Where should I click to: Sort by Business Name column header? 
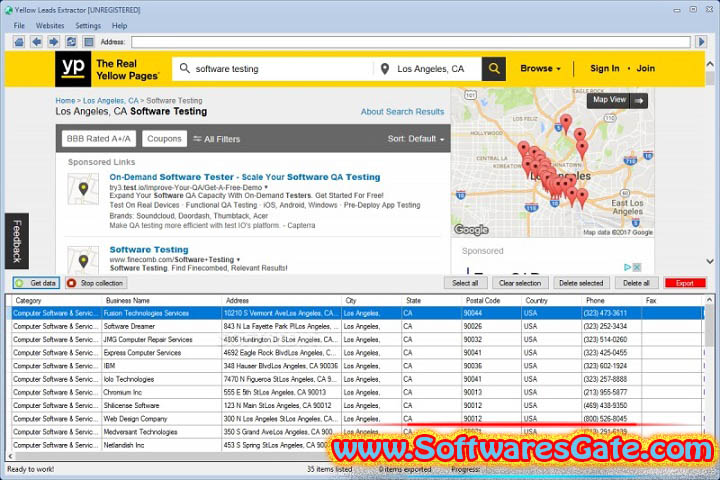(161, 300)
